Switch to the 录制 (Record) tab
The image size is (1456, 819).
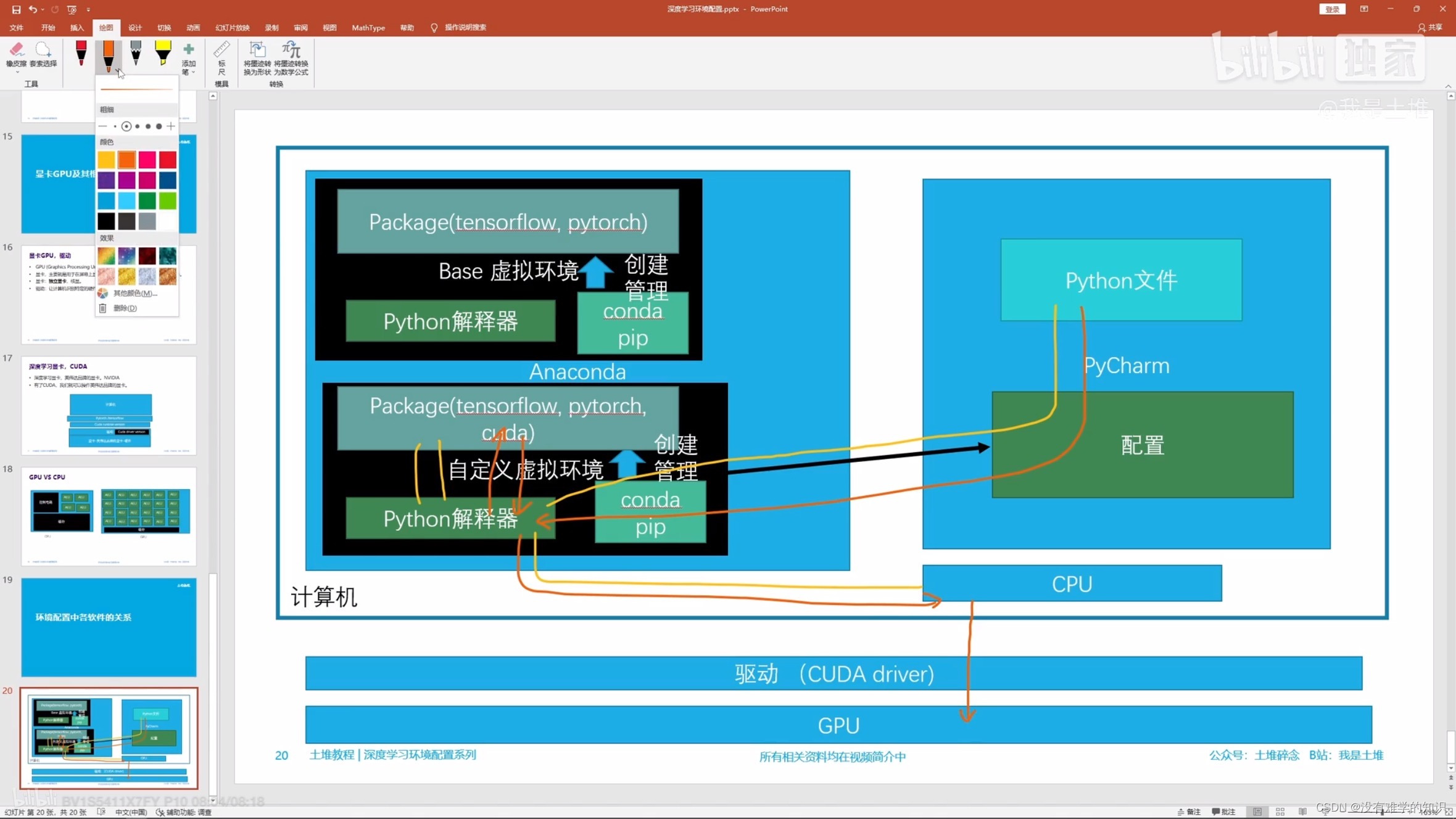point(271,27)
